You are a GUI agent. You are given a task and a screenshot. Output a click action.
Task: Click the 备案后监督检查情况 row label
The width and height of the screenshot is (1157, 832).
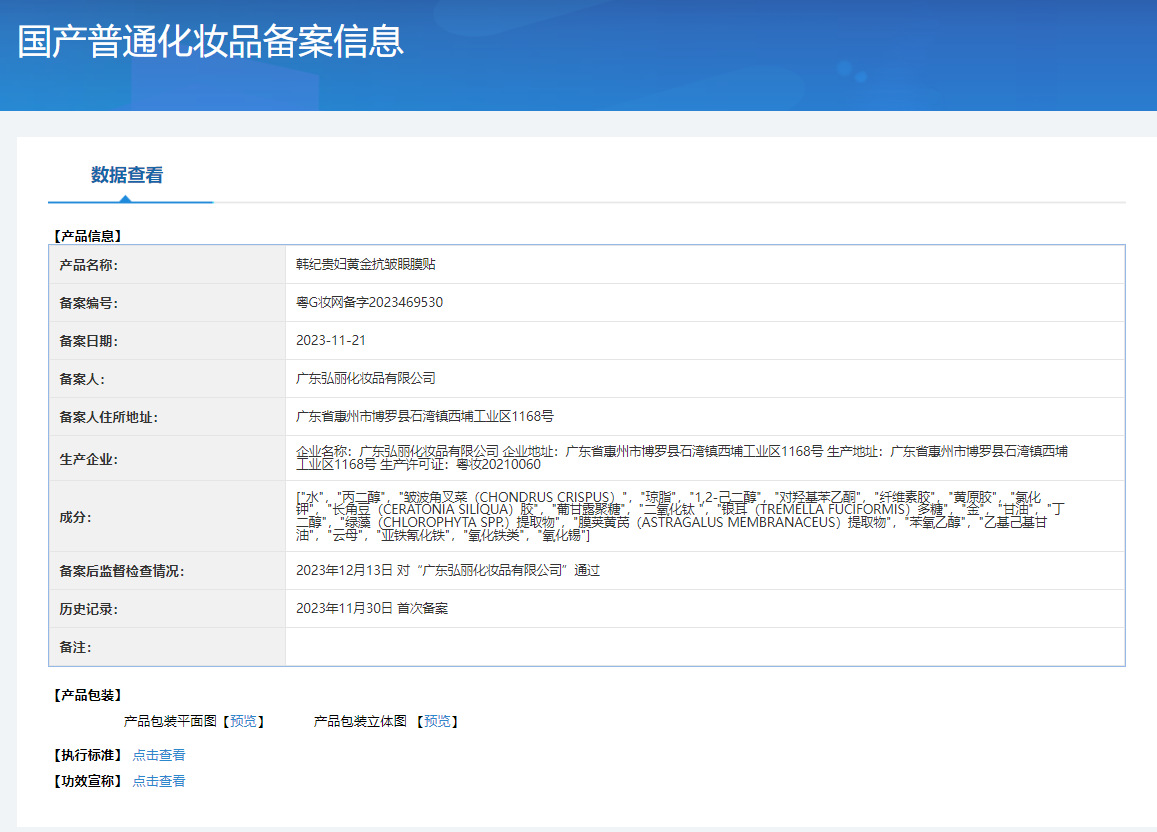pos(122,572)
